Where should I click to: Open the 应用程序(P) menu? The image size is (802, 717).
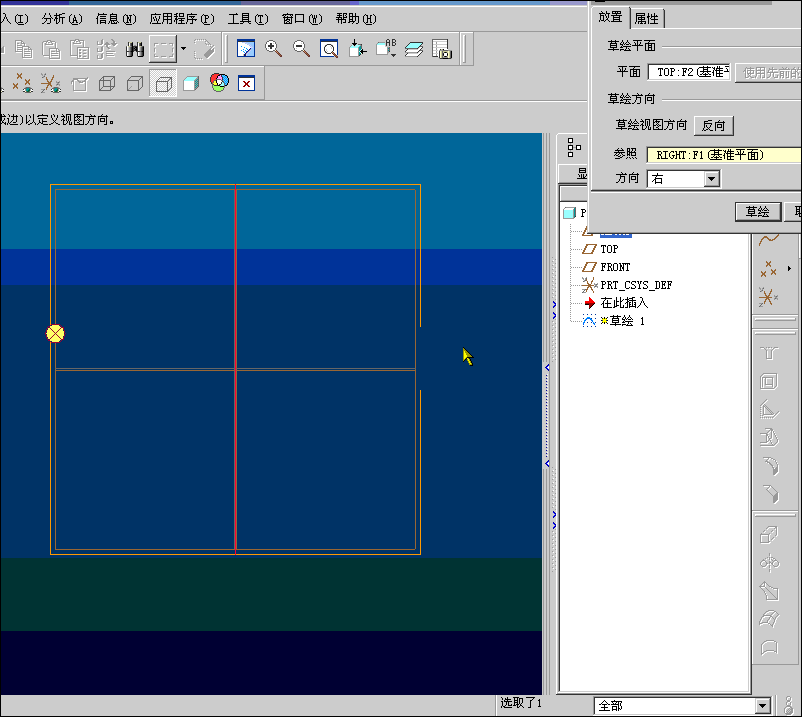[x=182, y=19]
